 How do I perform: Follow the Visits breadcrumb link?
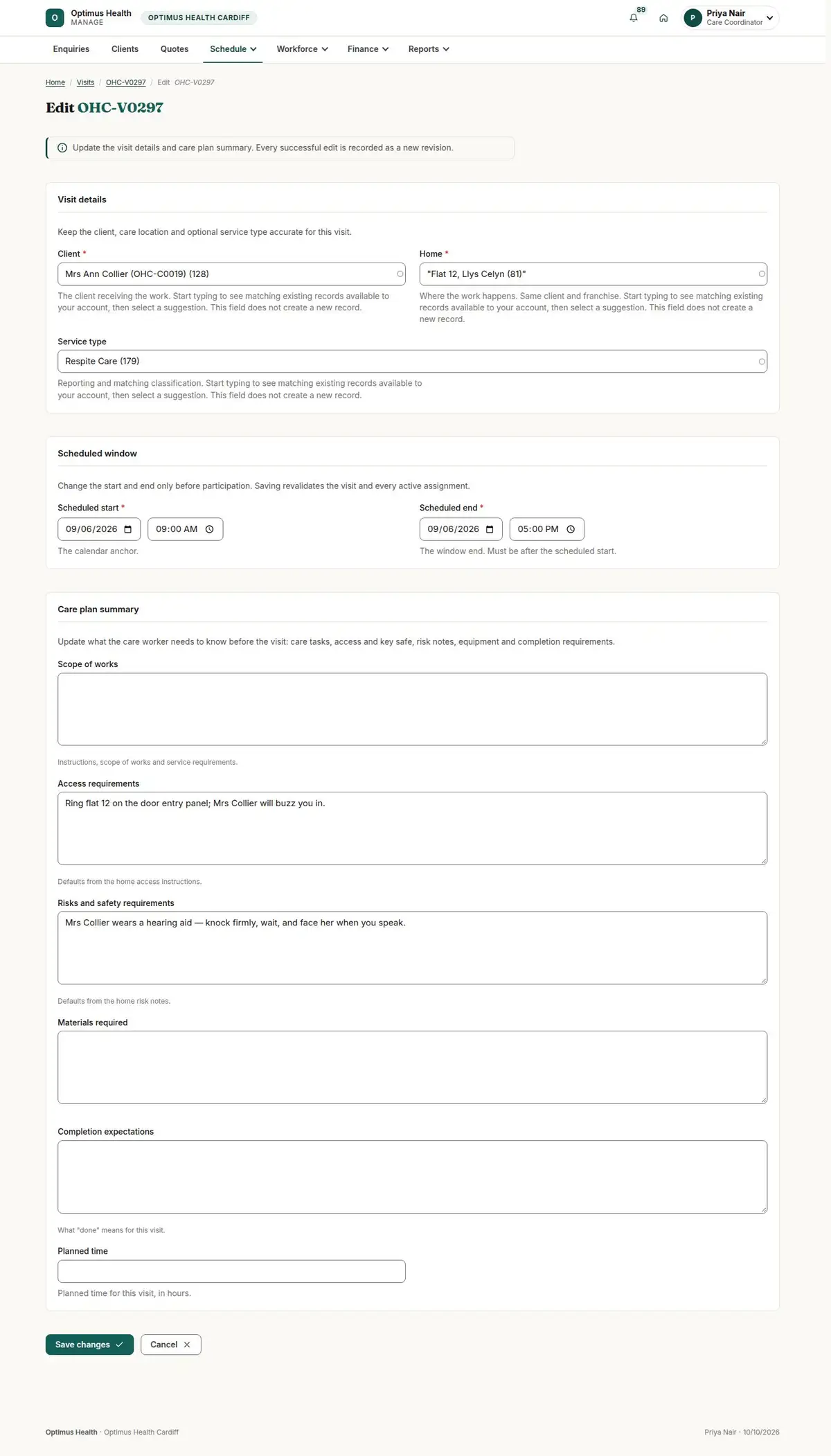(85, 82)
